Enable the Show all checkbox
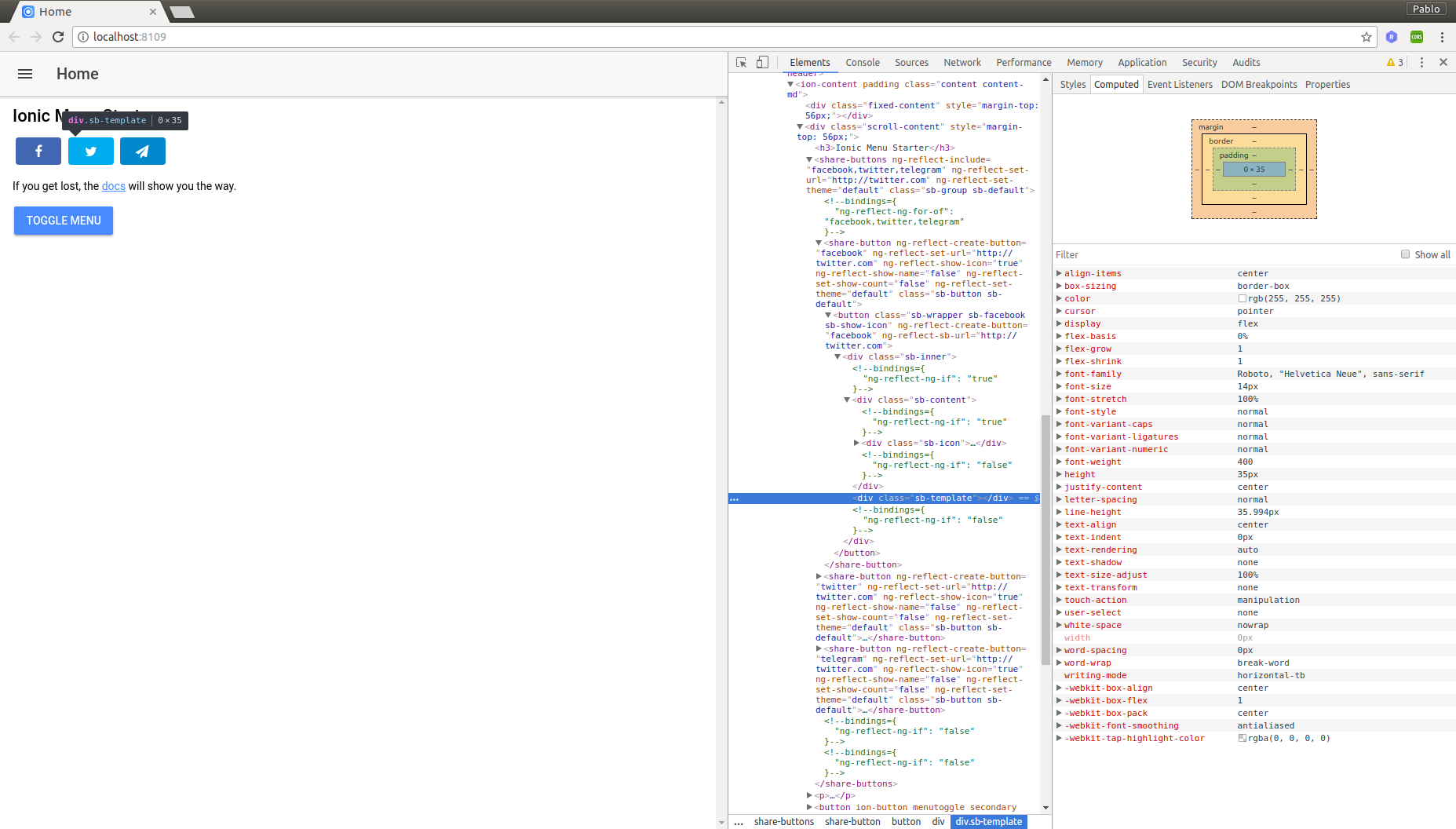Viewport: 1456px width, 829px height. pos(1405,254)
